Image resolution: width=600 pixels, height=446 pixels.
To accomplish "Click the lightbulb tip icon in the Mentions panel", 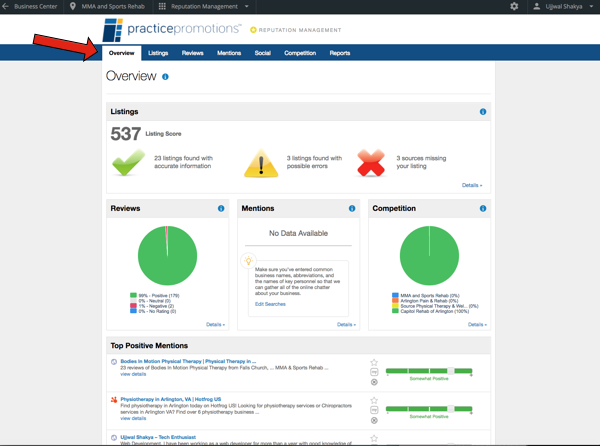I will 248,261.
